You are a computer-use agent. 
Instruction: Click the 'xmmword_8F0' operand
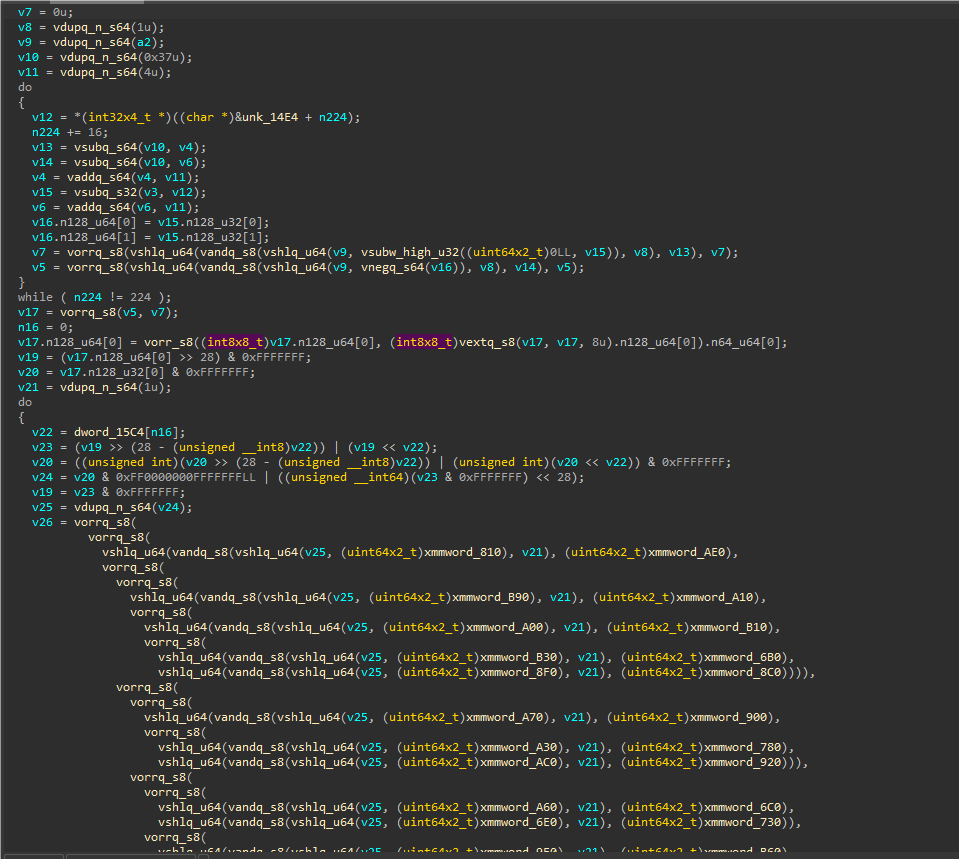pos(519,672)
